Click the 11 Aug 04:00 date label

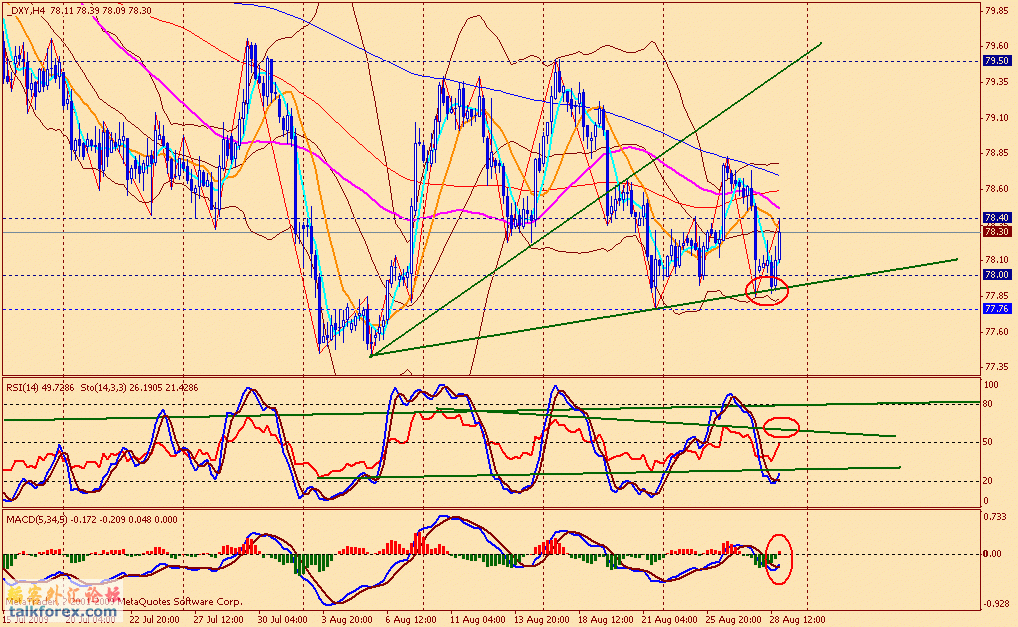478,619
